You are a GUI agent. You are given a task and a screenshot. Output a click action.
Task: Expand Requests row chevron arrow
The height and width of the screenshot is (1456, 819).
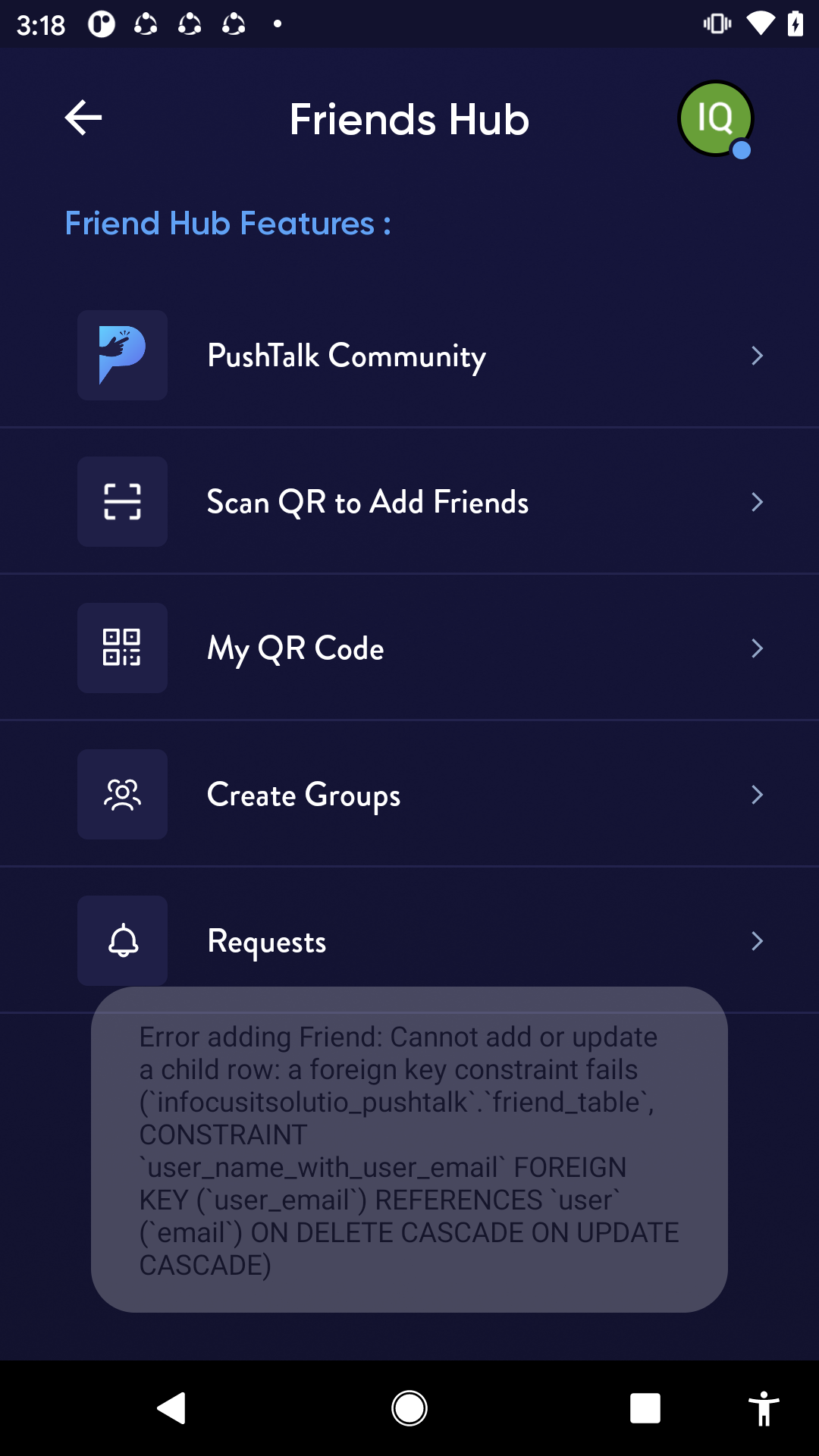click(x=756, y=941)
